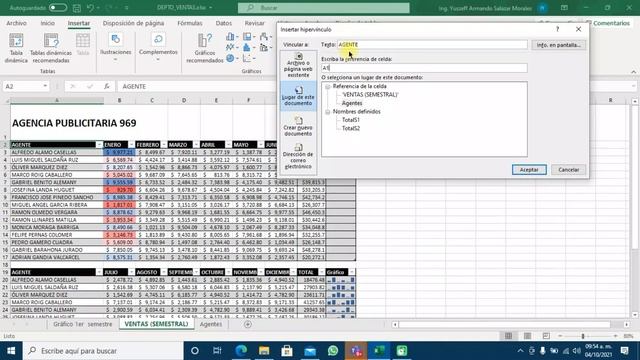640x360 pixels.
Task: Open Tablas dinámicas recomendadas
Action: point(51,48)
